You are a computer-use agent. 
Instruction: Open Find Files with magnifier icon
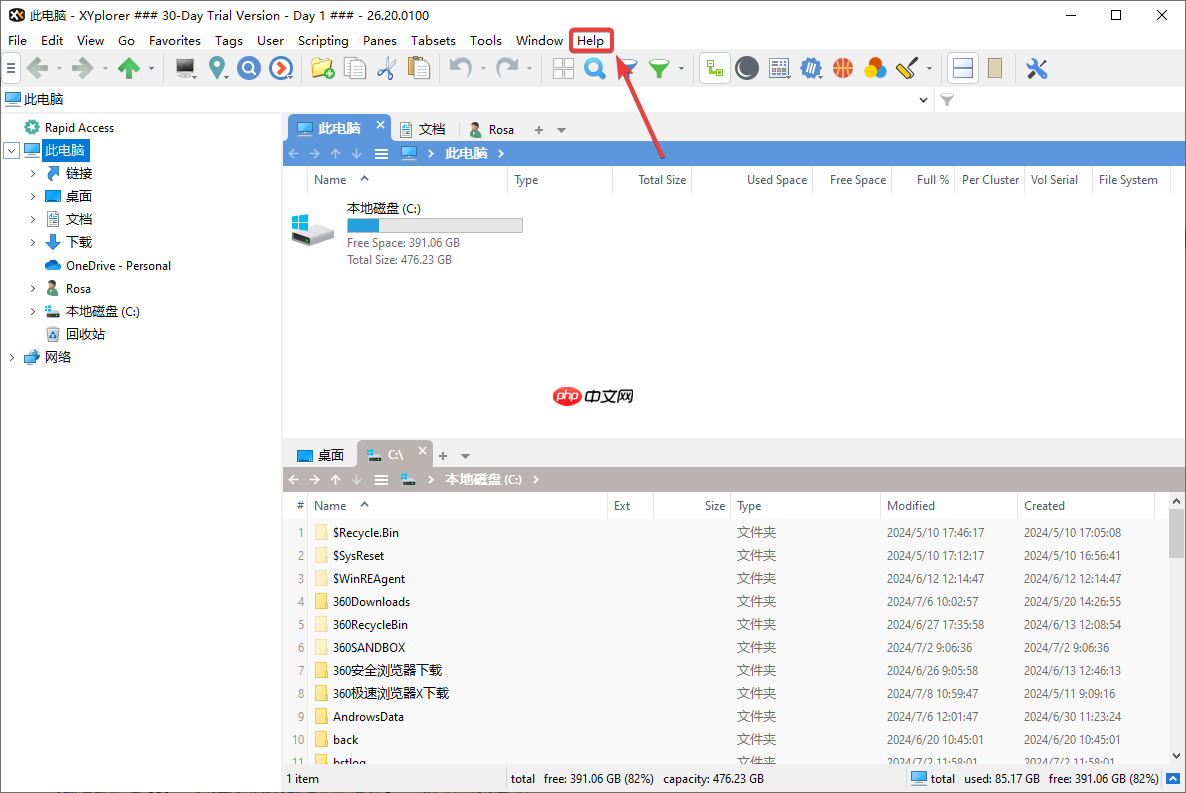pyautogui.click(x=595, y=68)
